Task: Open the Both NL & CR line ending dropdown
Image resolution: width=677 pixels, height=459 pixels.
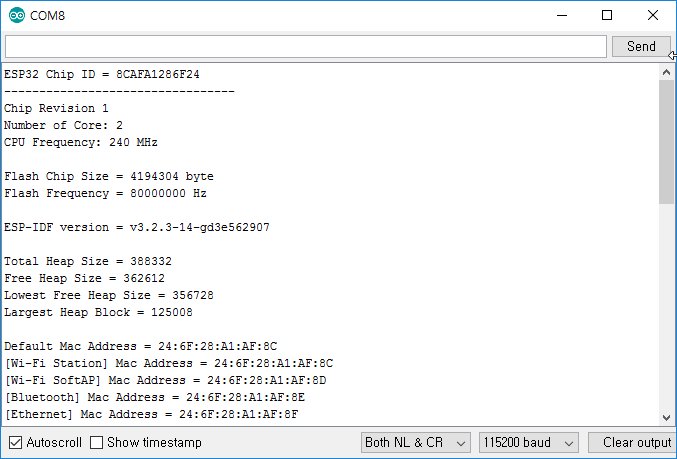Action: click(x=416, y=443)
